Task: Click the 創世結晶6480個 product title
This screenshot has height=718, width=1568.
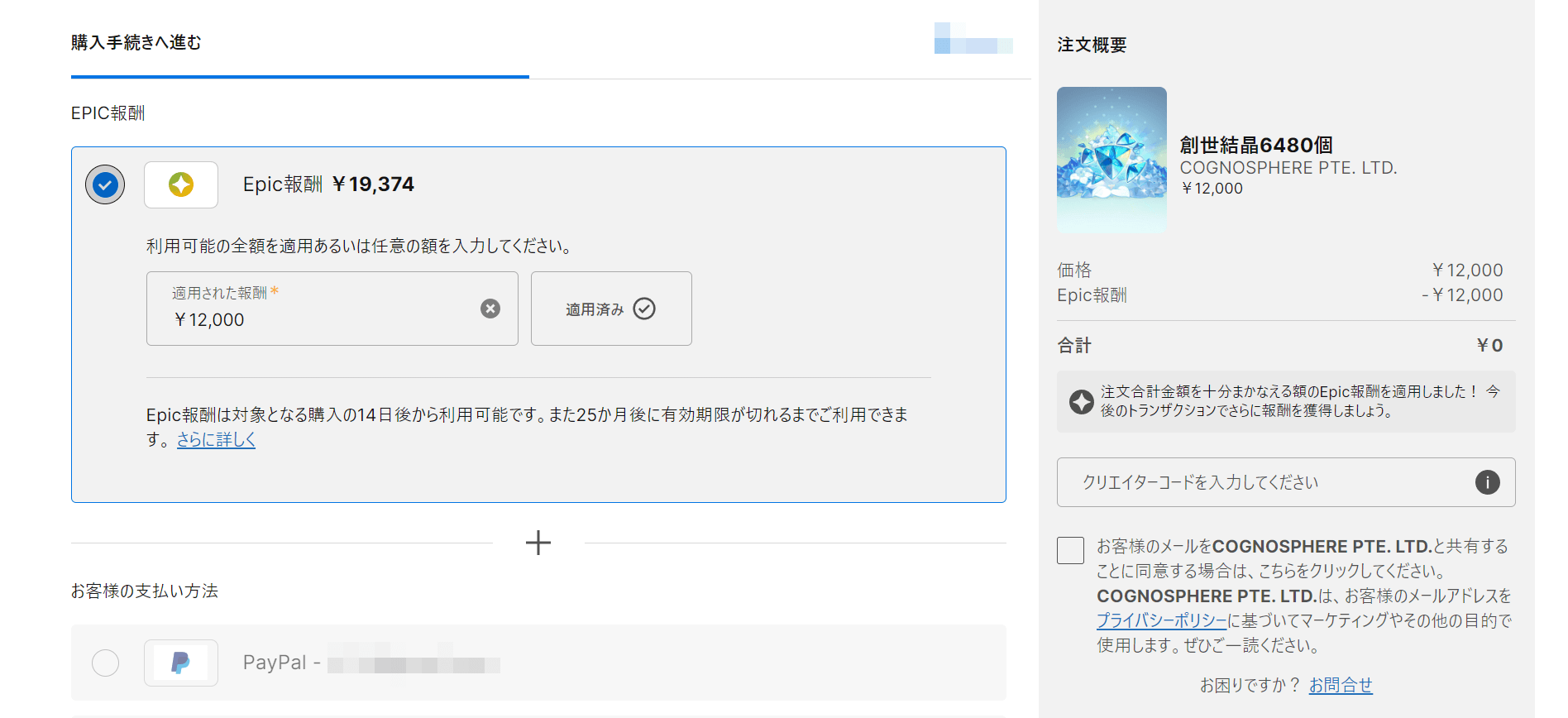Action: [x=1256, y=145]
